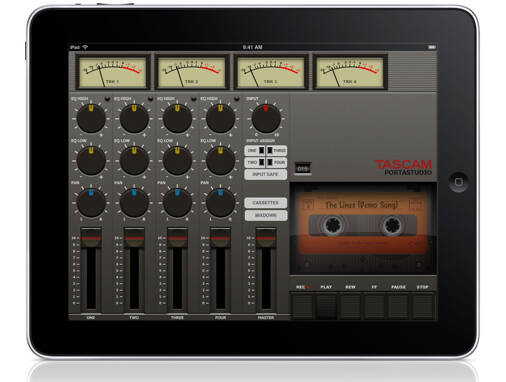Hit the STOP transport key
The image size is (506, 382).
(422, 306)
